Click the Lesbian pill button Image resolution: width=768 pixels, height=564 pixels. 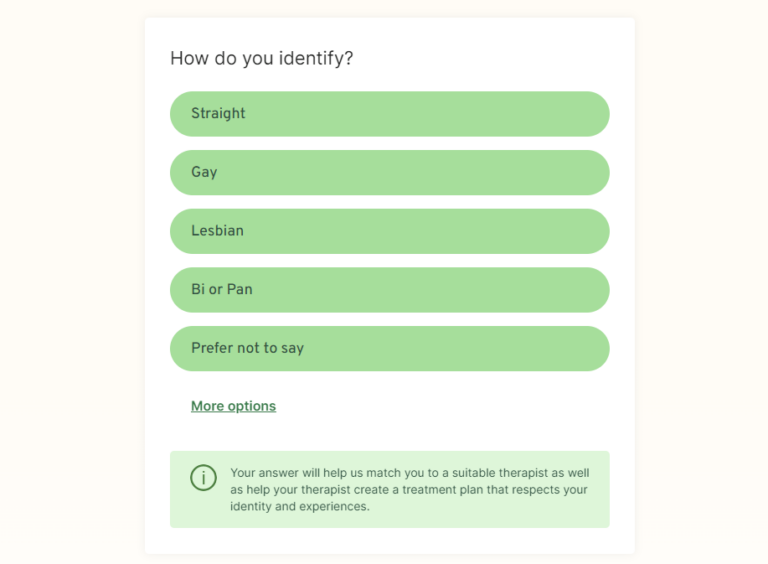click(389, 231)
